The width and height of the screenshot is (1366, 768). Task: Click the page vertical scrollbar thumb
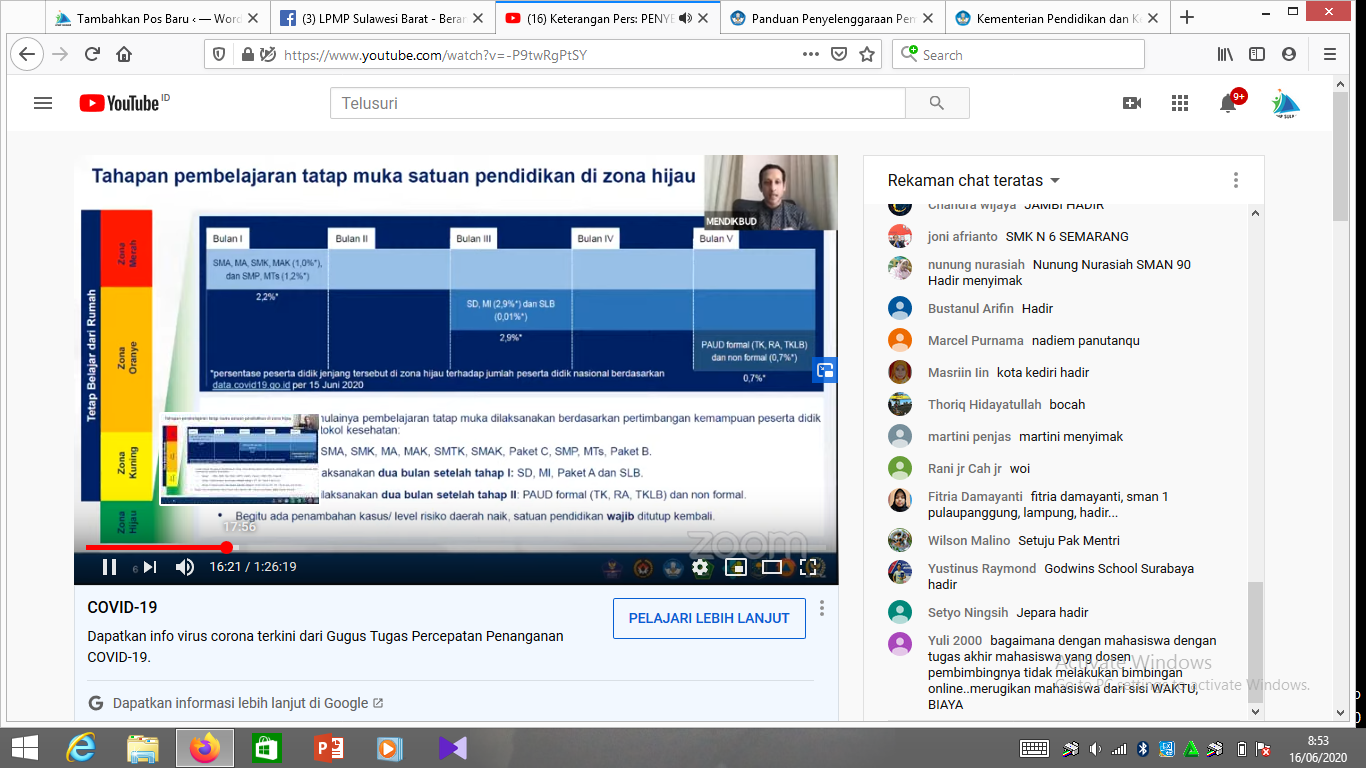(x=1341, y=155)
